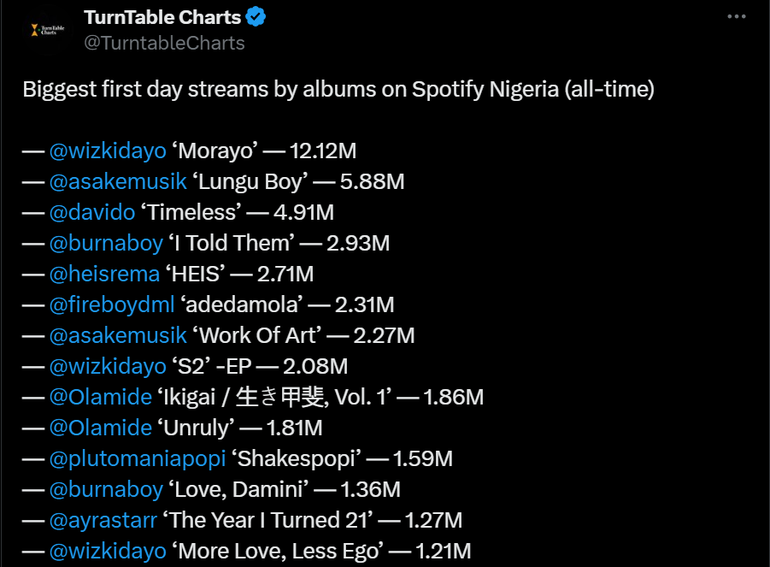Screen dimensions: 770x567
Task: Click the @TurntableCharts handle
Action: point(164,43)
